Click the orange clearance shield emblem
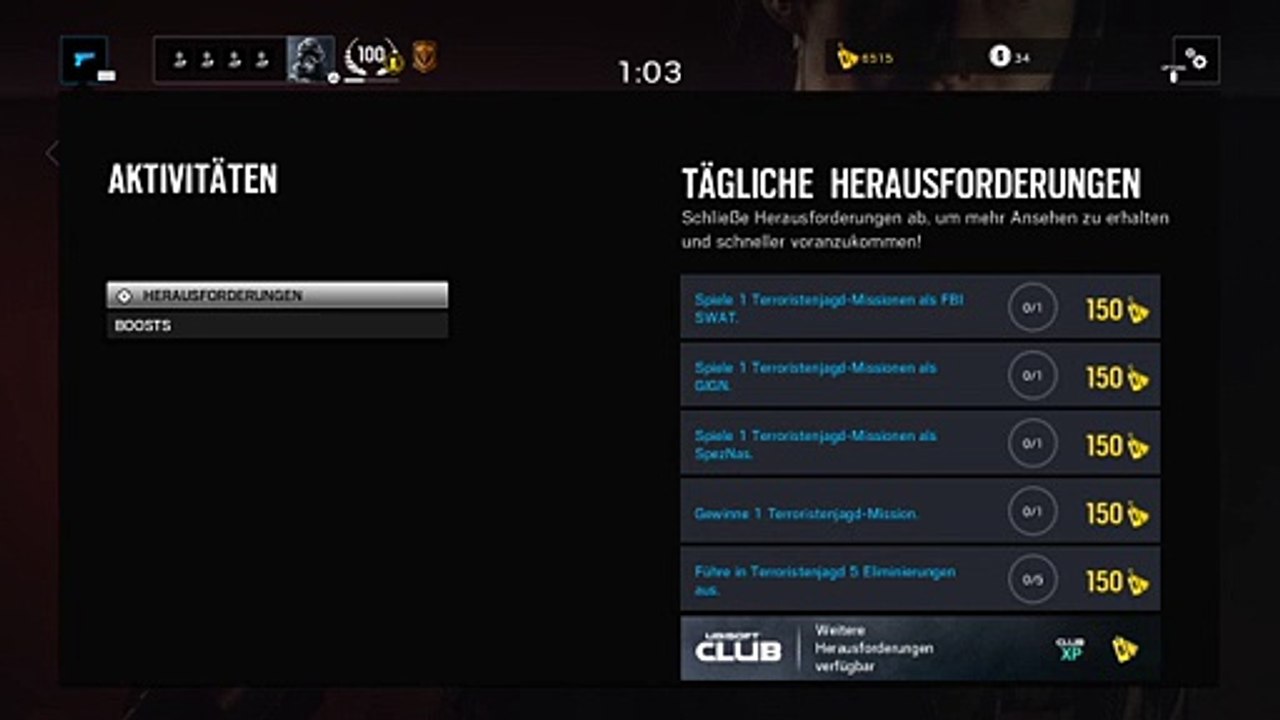Image resolution: width=1280 pixels, height=720 pixels. coord(424,57)
